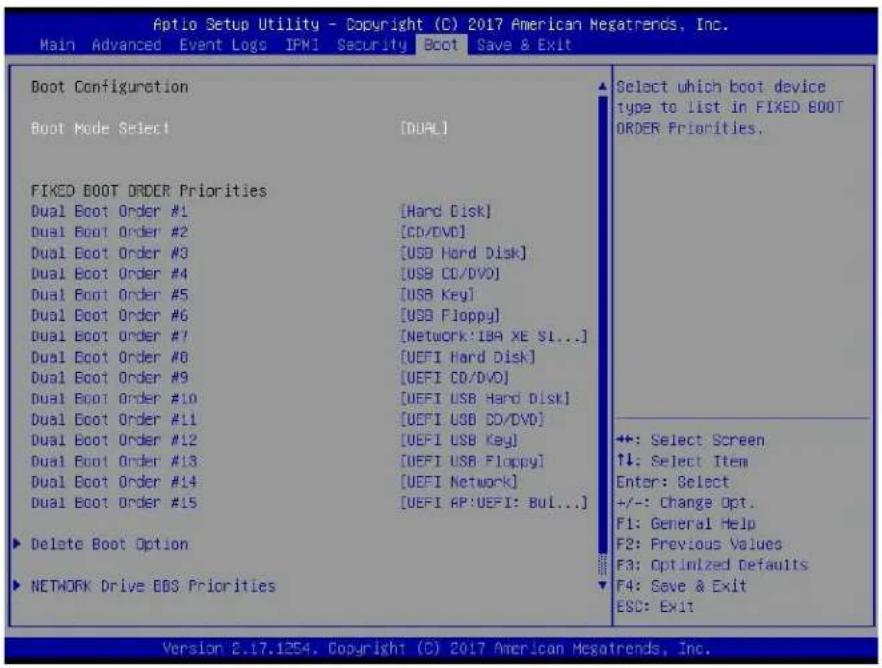Select the Dual Boot Order #6 label
Screen dimensions: 882x668
[x=109, y=315]
